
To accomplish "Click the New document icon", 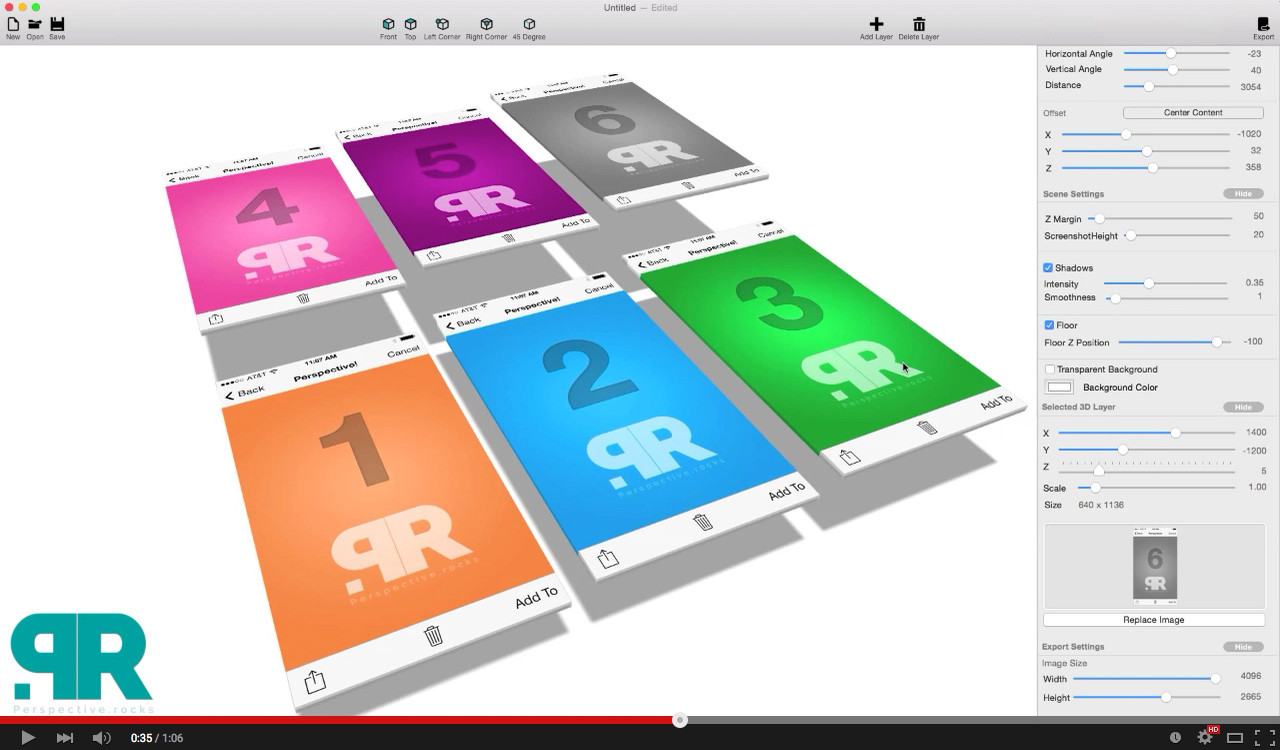I will [13, 24].
